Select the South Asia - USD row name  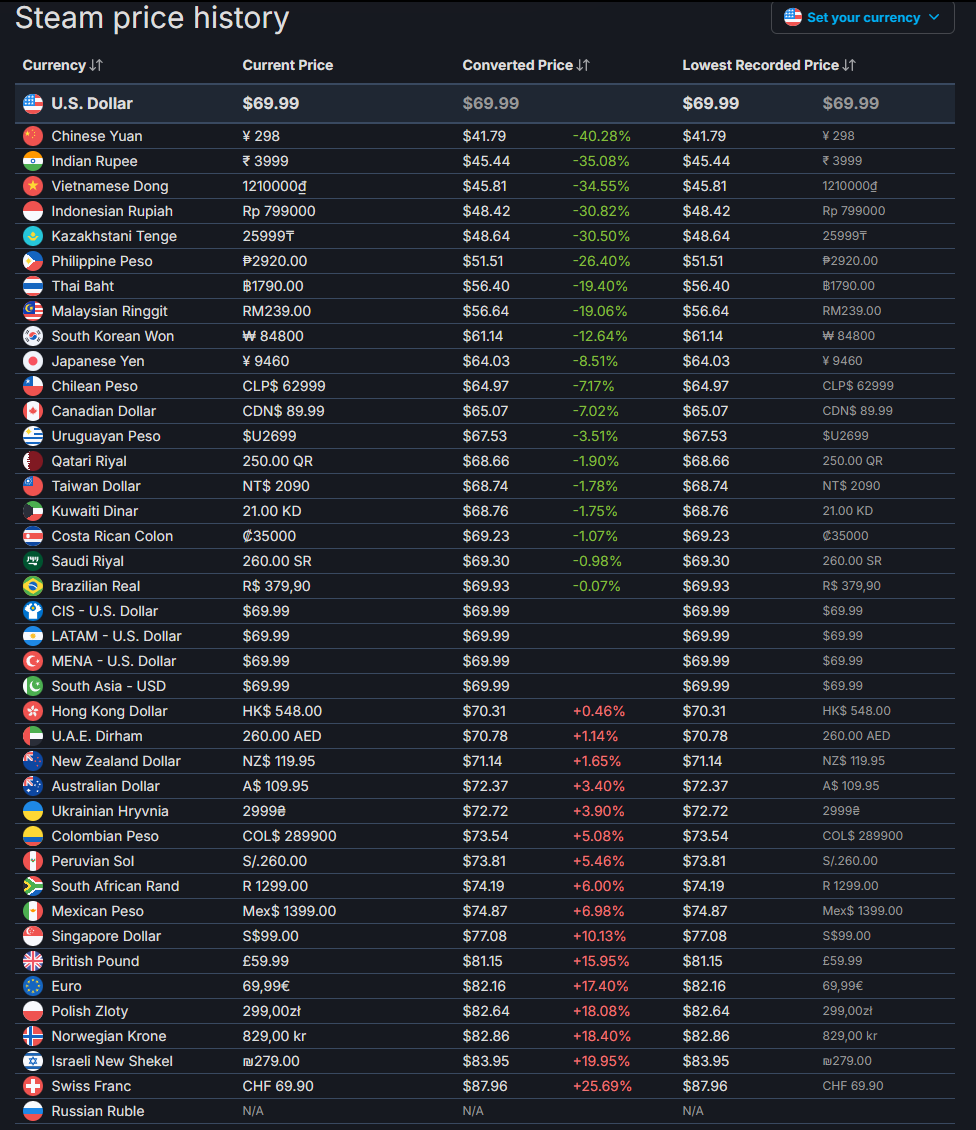coord(108,686)
